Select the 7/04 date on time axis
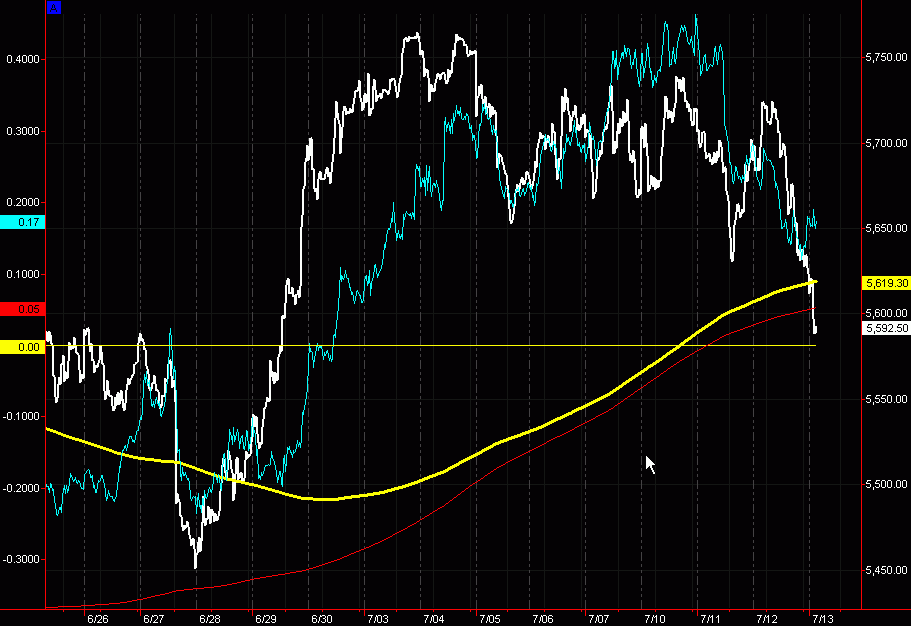The height and width of the screenshot is (626, 911). point(433,619)
